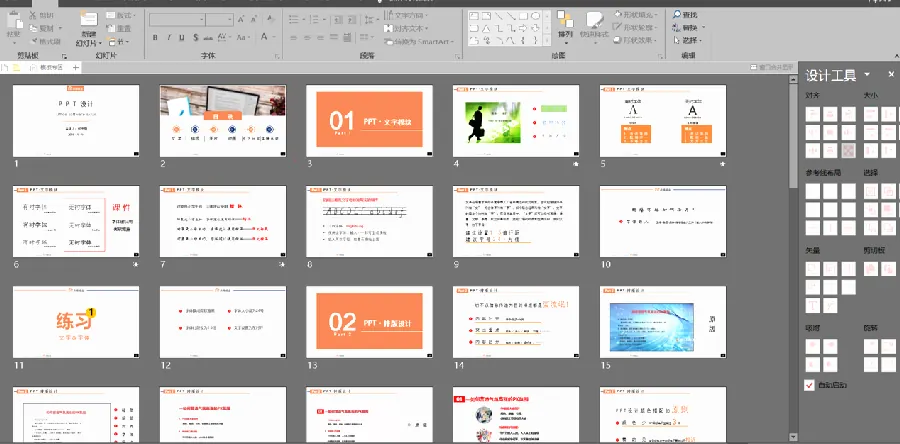Image resolution: width=900 pixels, height=444 pixels.
Task: Toggle Bold formatting B icon
Action: [155, 37]
